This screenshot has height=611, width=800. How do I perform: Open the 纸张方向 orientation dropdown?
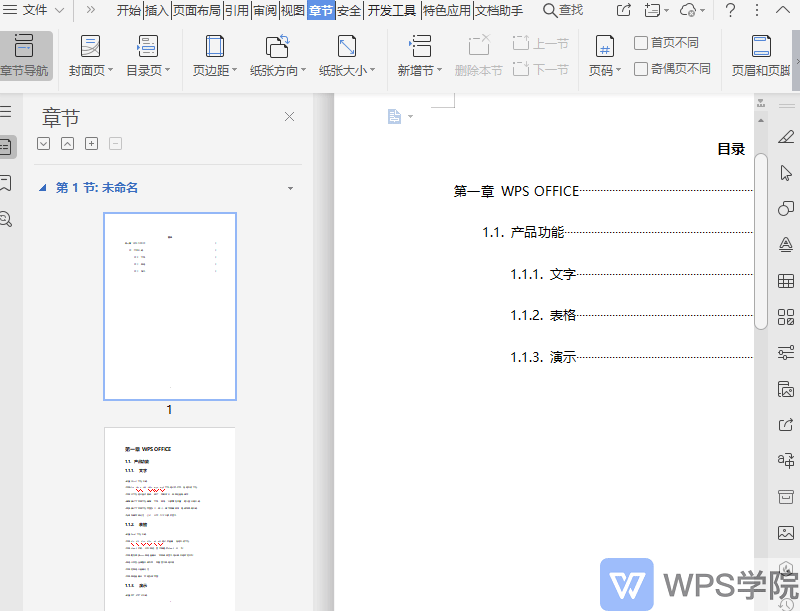coord(278,56)
